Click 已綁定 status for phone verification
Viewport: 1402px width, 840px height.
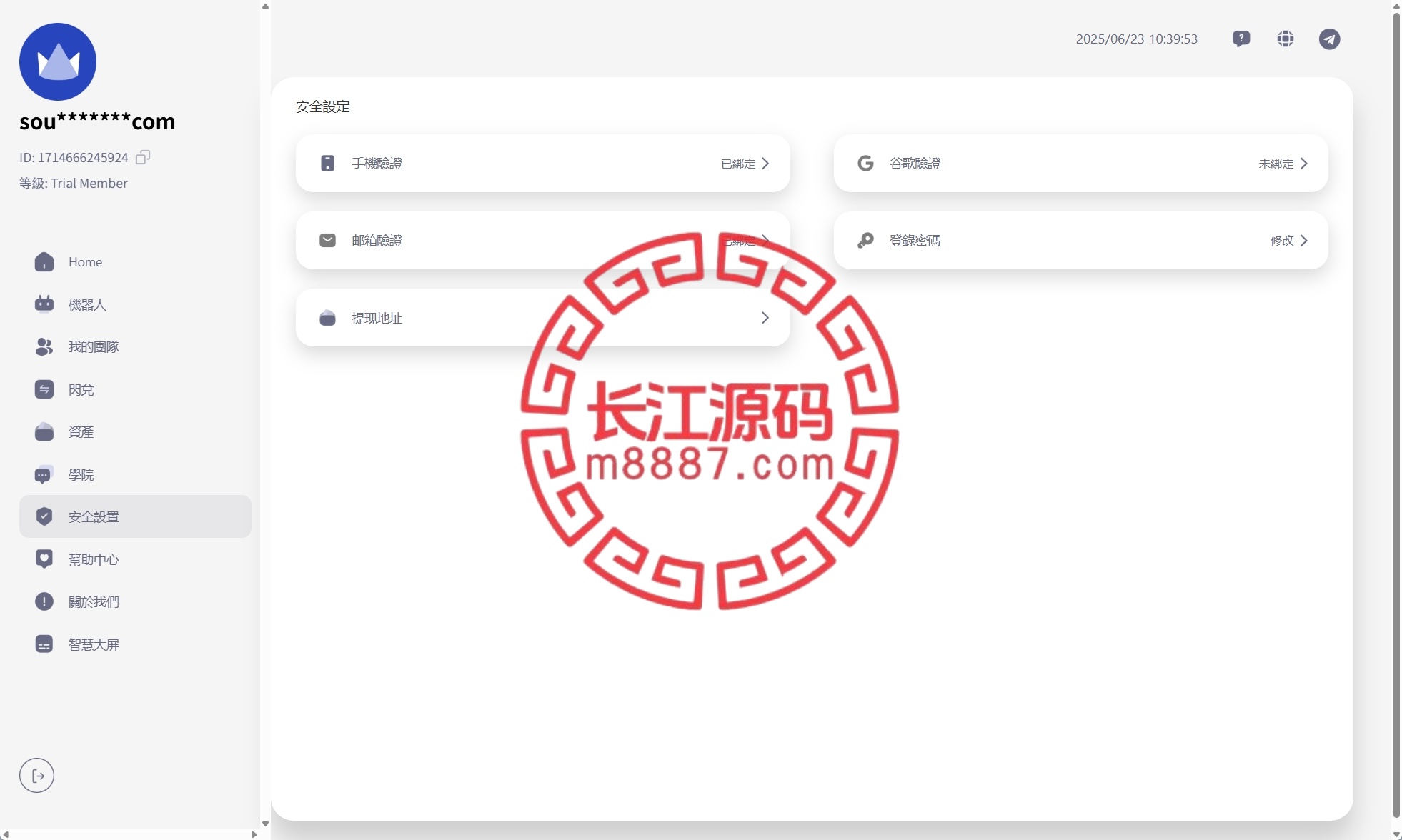click(x=738, y=164)
